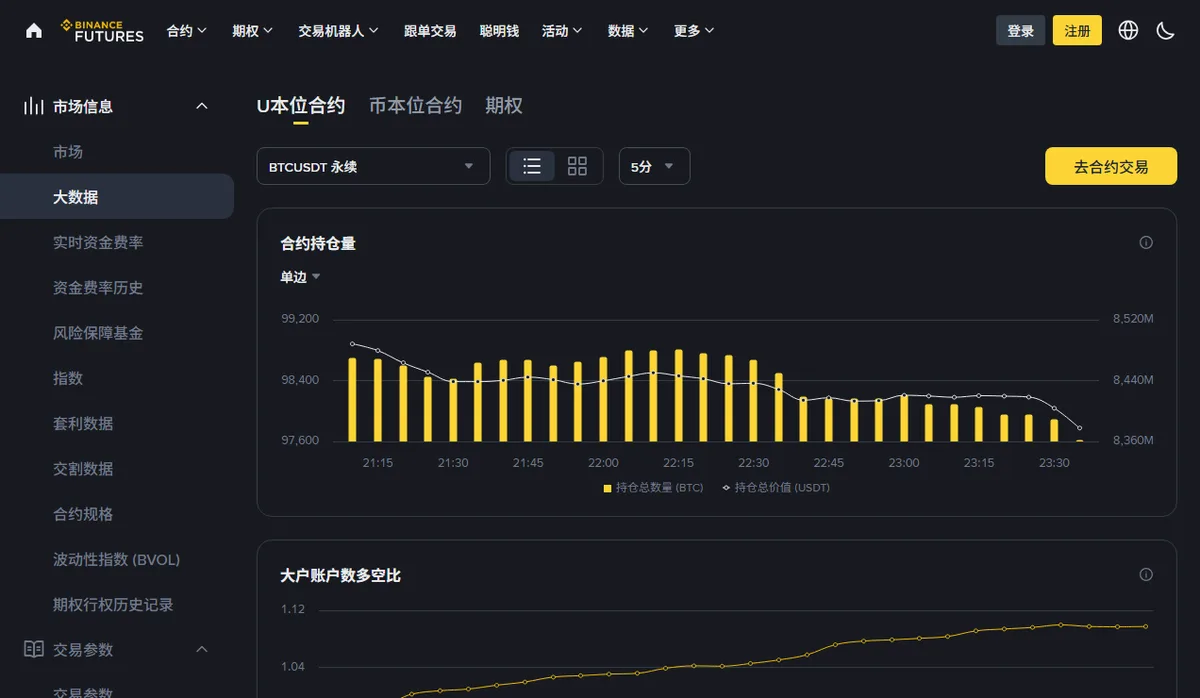Toggle 持仓总数量 (BTC) legend series
The width and height of the screenshot is (1200, 698).
(x=654, y=488)
